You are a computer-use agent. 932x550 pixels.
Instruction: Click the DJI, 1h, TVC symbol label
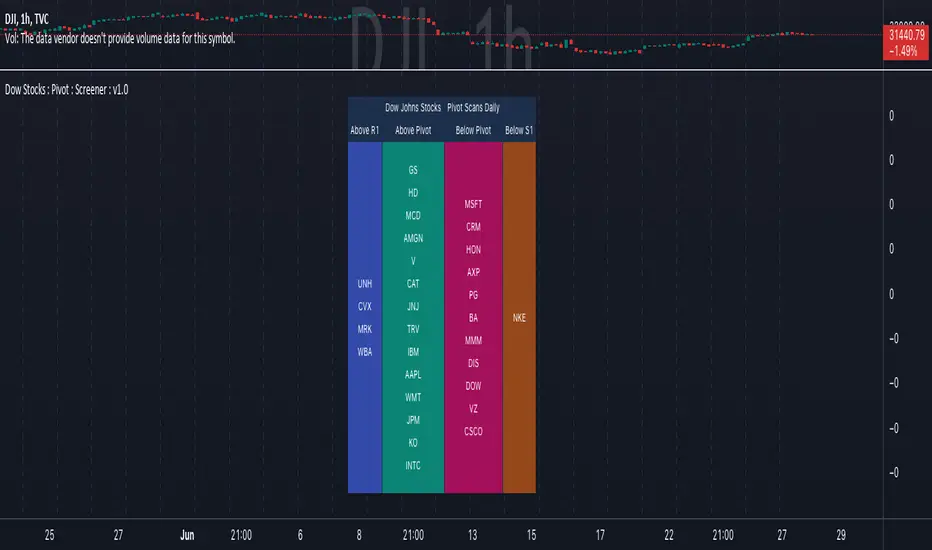click(x=27, y=19)
